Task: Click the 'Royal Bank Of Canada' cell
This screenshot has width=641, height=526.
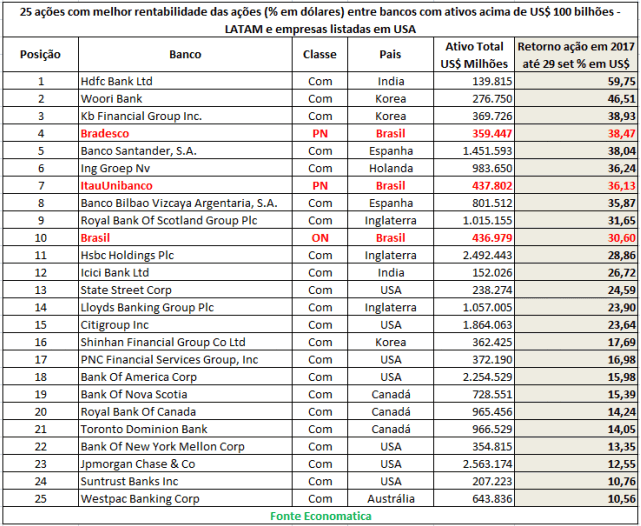Action: tap(185, 412)
